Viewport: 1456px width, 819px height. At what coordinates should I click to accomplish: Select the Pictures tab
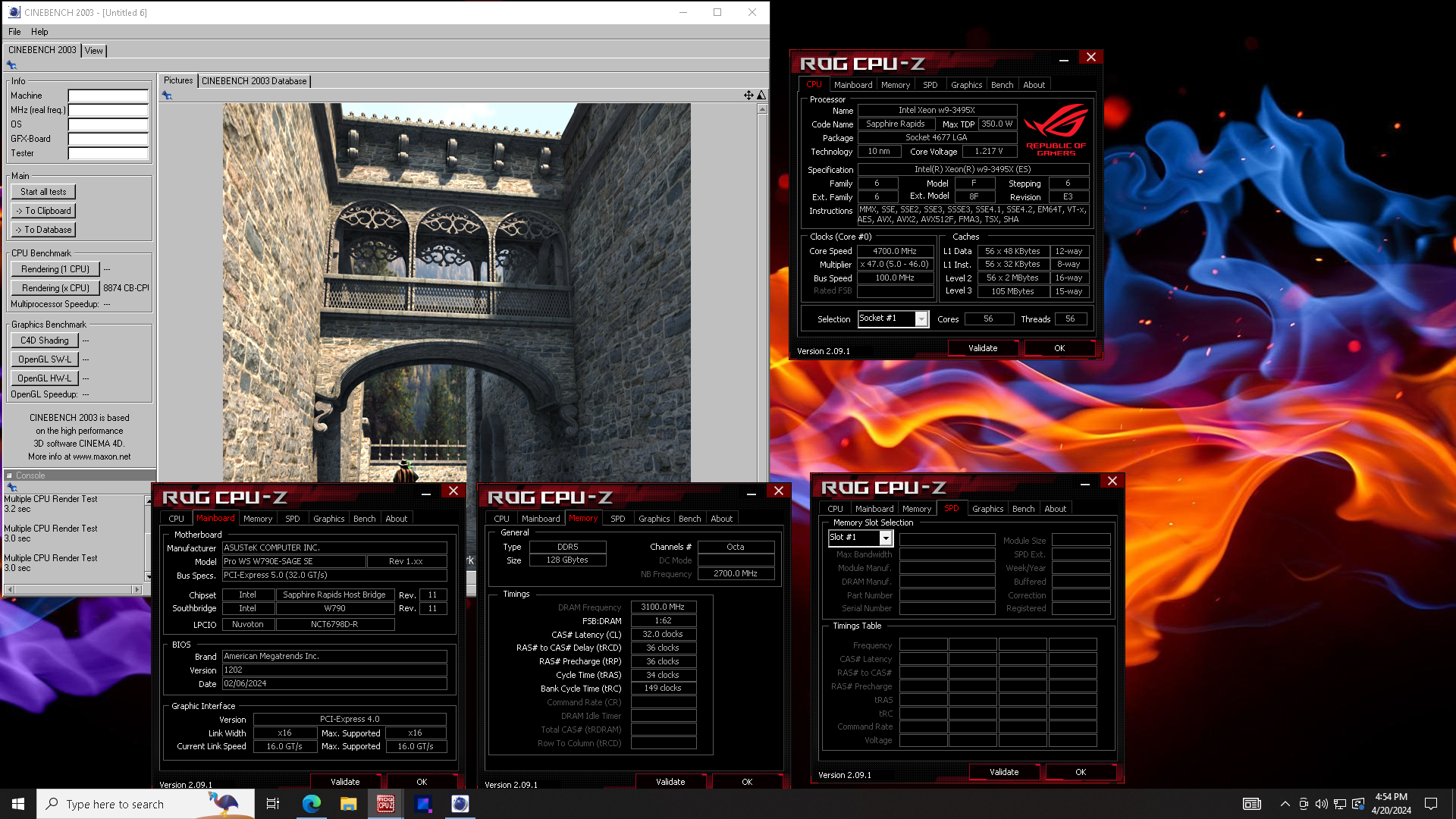(178, 80)
